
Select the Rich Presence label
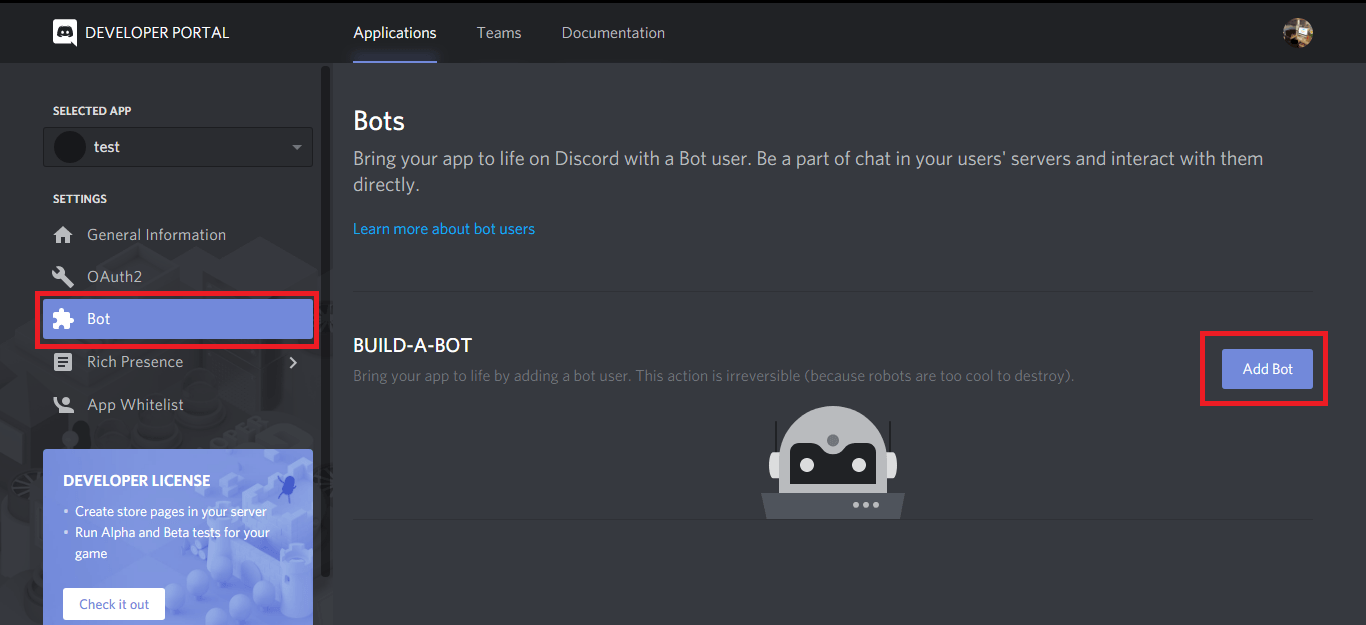[x=135, y=362]
